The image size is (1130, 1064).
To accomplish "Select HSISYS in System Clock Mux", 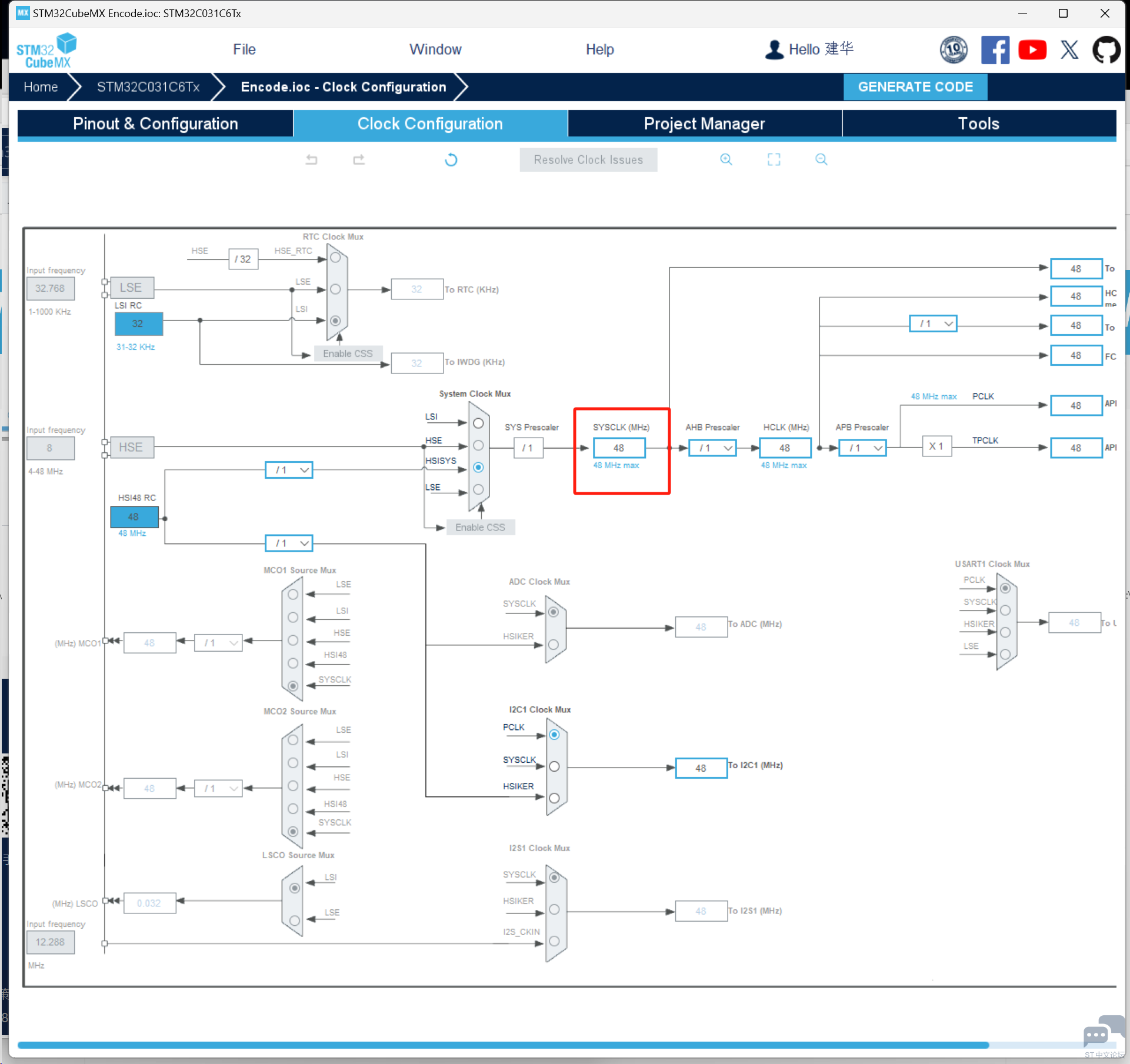I will coord(478,468).
